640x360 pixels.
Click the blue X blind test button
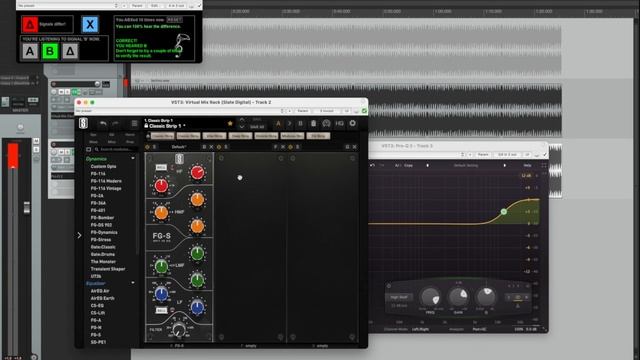point(90,24)
